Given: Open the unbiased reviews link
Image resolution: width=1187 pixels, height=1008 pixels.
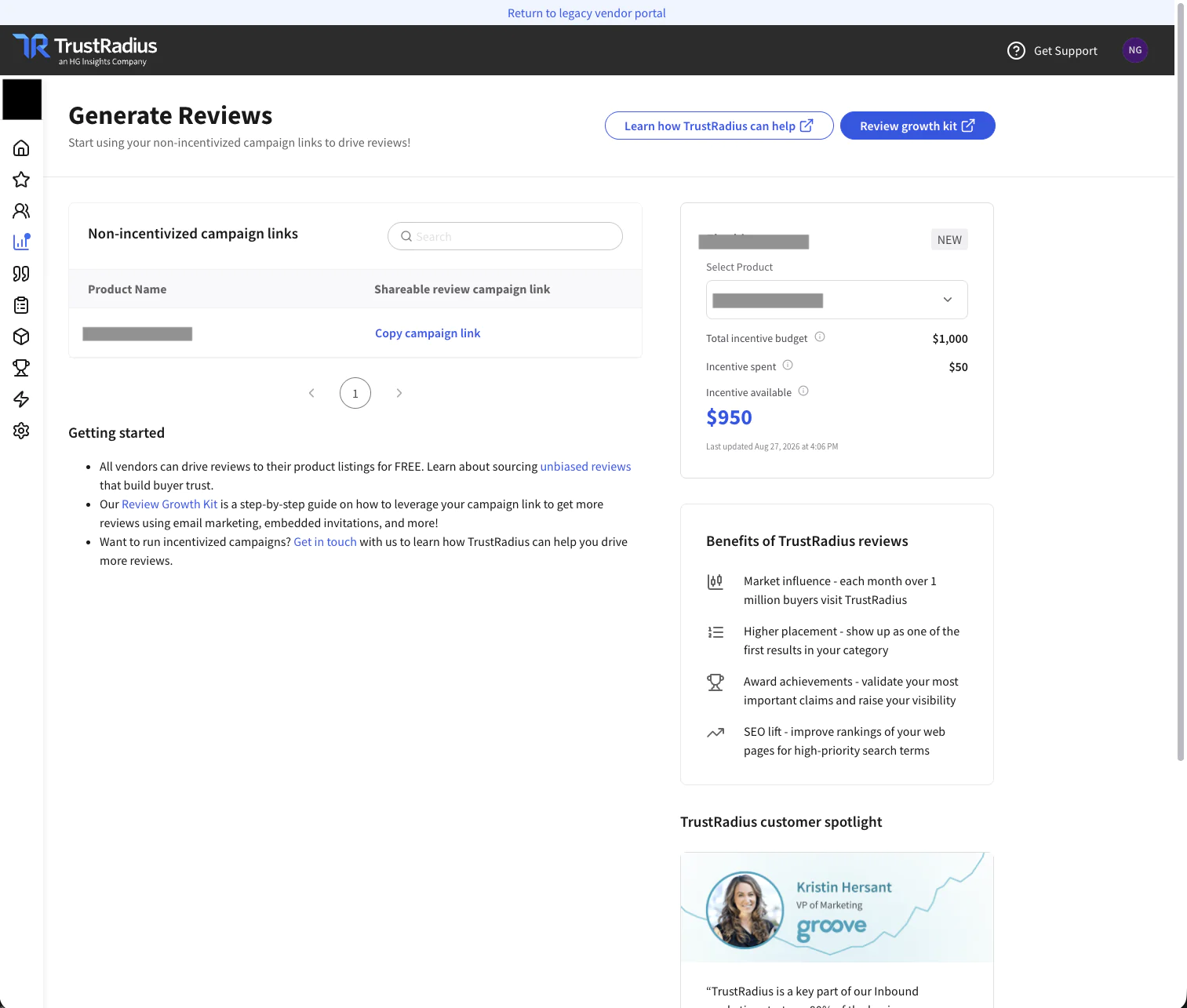Looking at the screenshot, I should coord(585,467).
